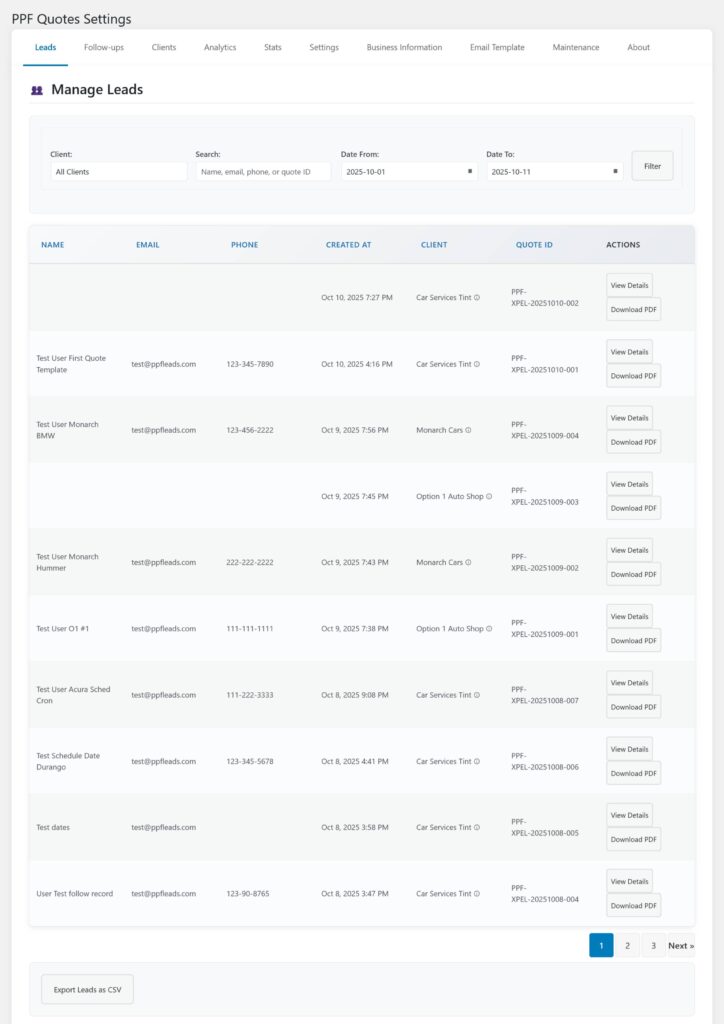Click info icon beside Option 1 Auto Shop for quote 20251009-003
This screenshot has height=1024, width=724.
(489, 496)
